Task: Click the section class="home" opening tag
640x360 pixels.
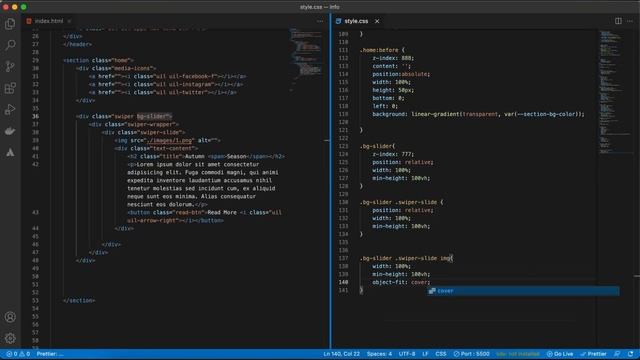Action: [x=98, y=60]
